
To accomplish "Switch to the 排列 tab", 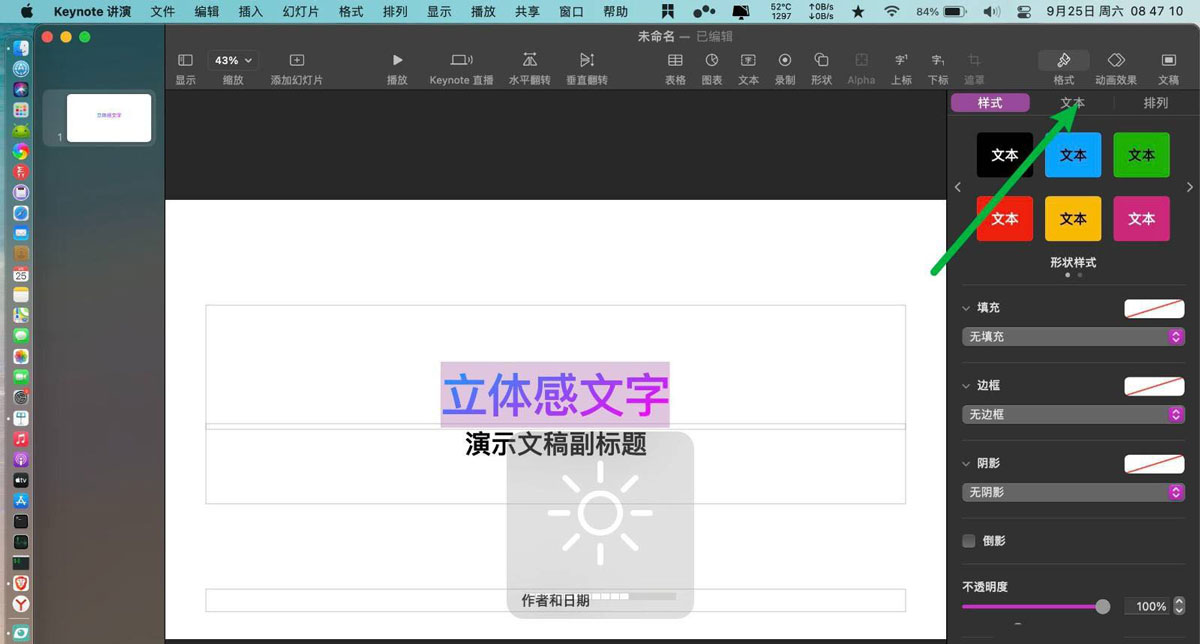I will pos(1155,103).
